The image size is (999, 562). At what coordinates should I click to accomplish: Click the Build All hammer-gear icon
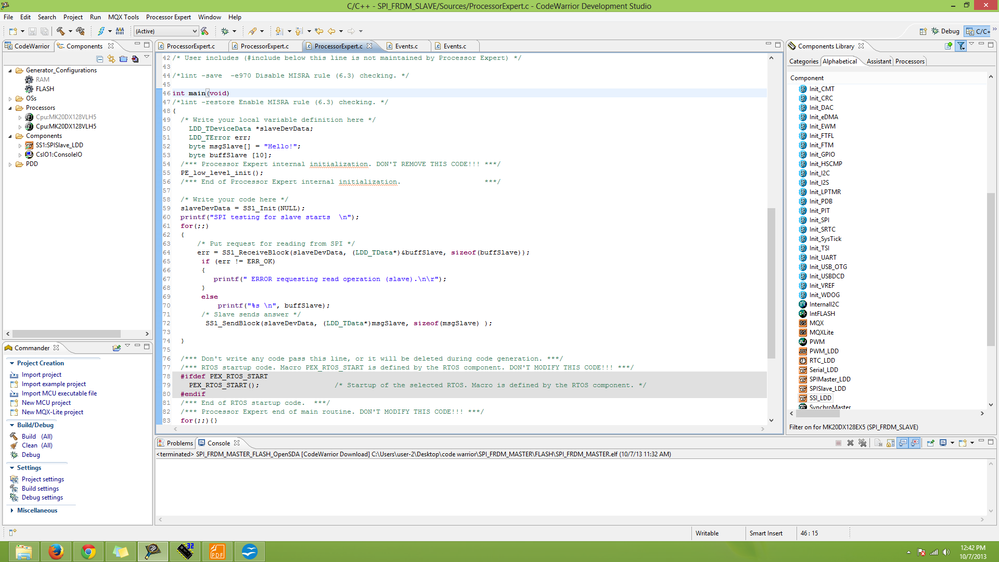tap(80, 31)
